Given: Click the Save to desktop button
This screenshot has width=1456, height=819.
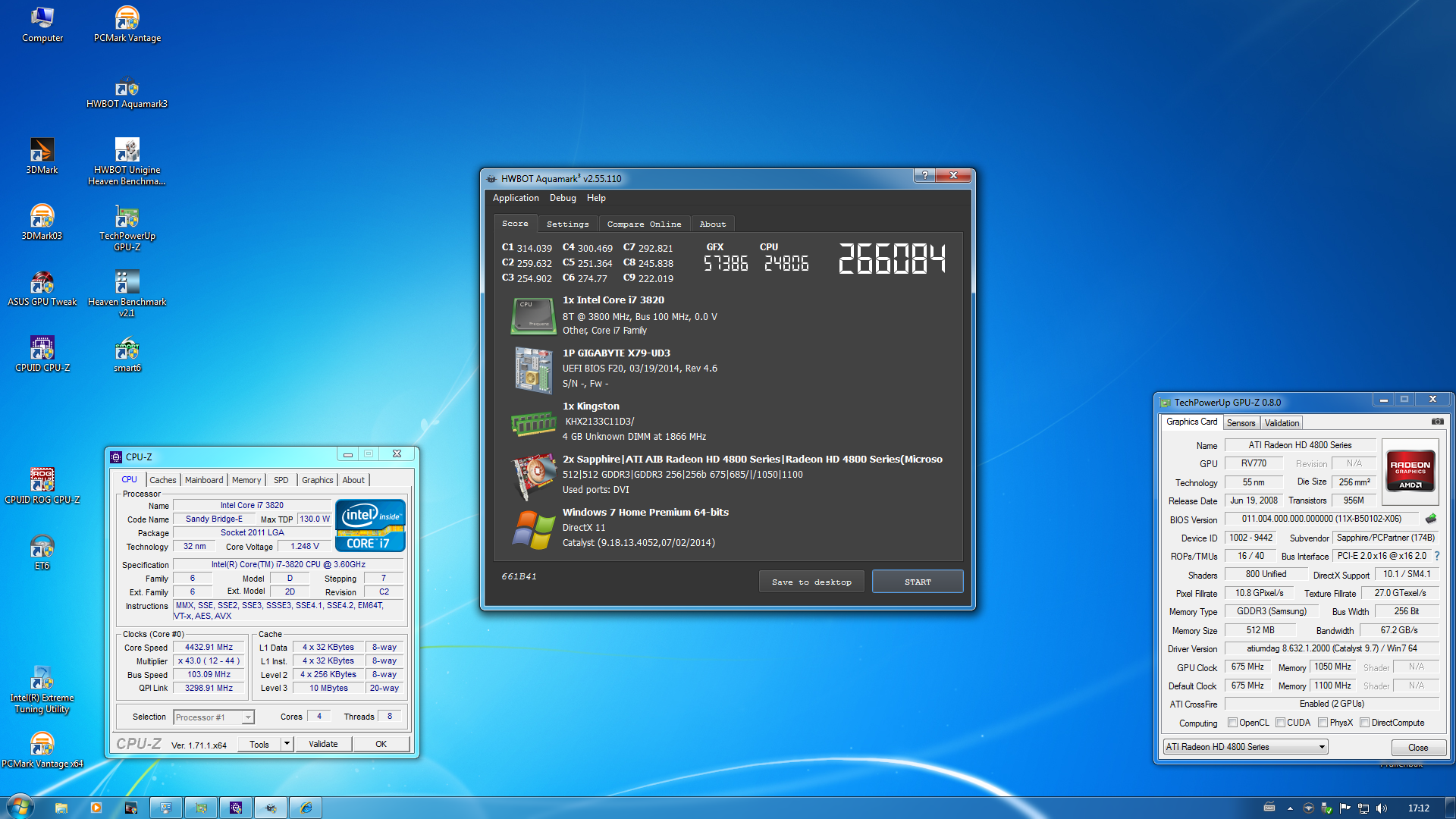Looking at the screenshot, I should point(811,582).
